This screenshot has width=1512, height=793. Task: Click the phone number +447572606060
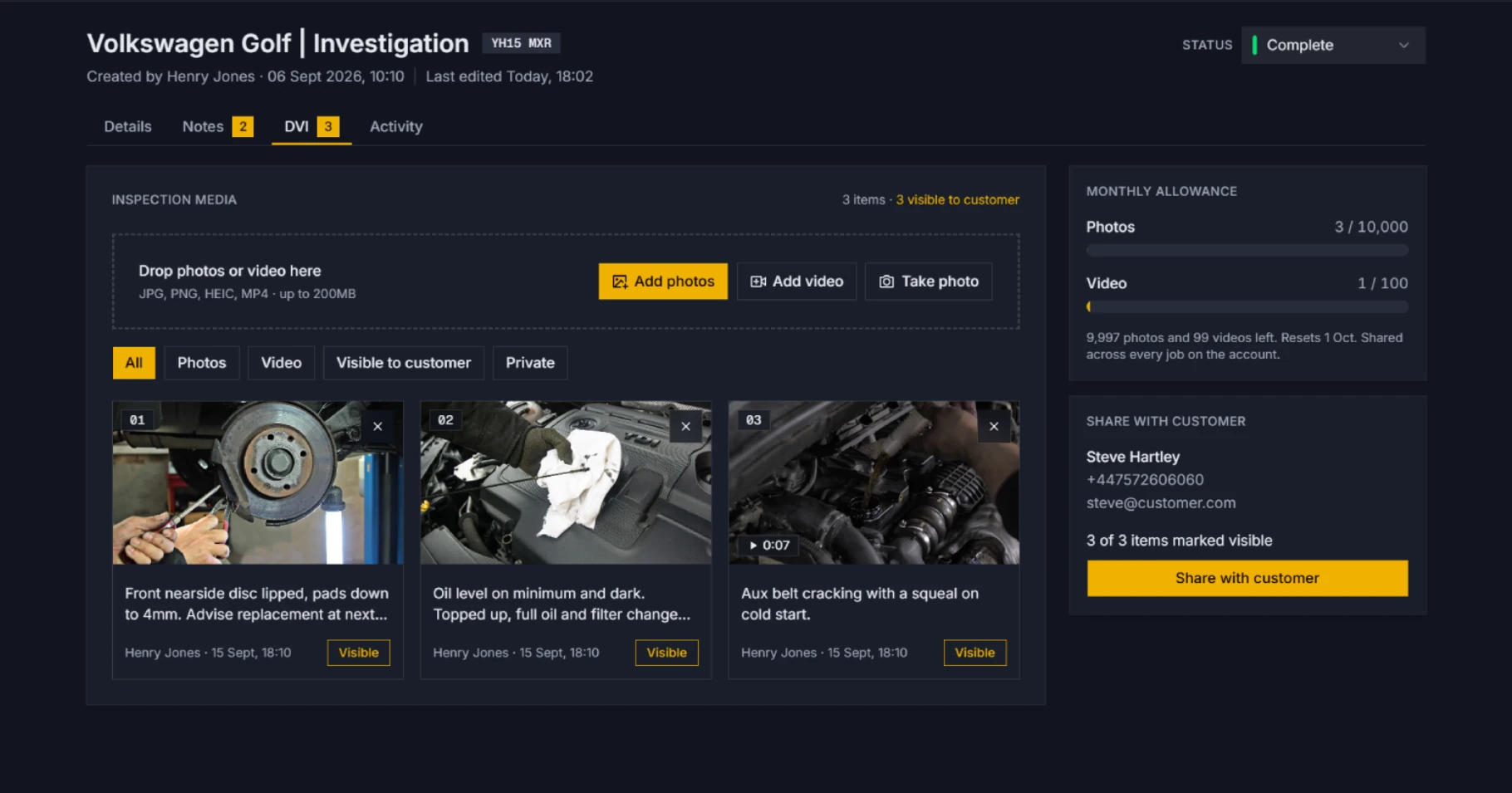pos(1145,480)
